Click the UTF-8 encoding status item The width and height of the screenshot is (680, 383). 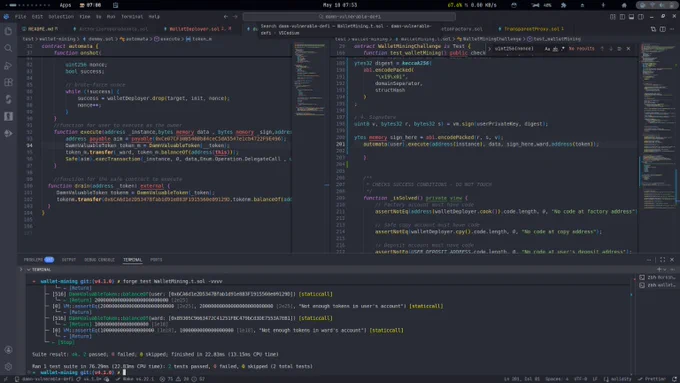pyautogui.click(x=580, y=379)
